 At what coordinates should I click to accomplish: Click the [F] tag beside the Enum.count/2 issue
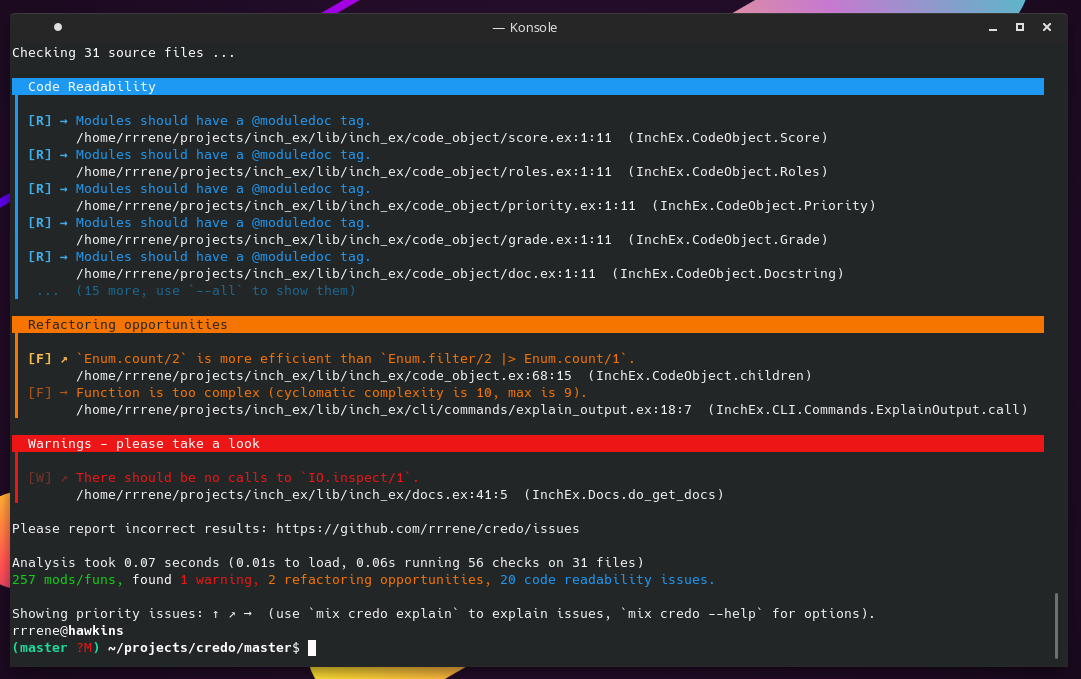(39, 359)
